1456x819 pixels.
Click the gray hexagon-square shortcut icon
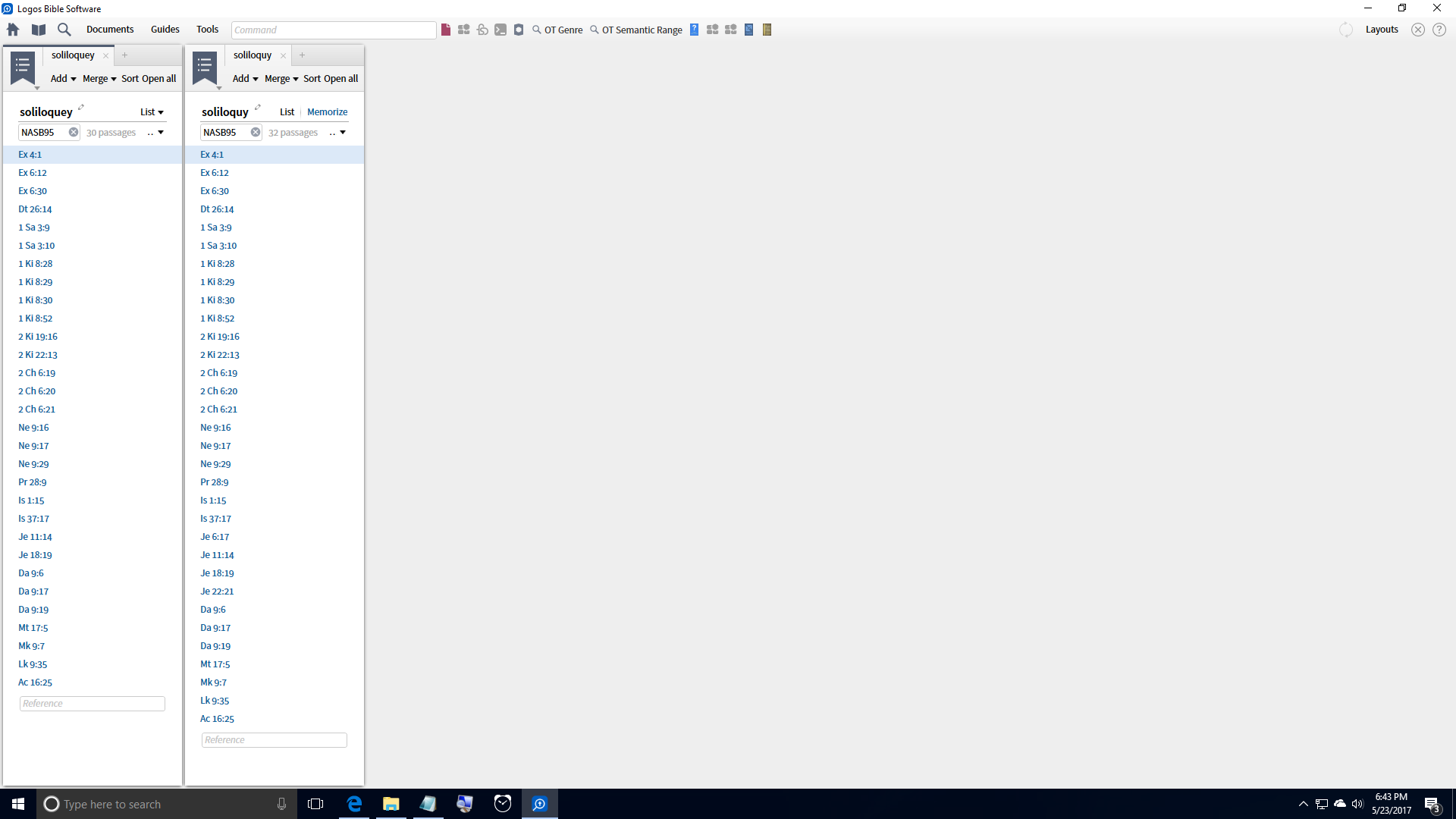click(x=519, y=30)
